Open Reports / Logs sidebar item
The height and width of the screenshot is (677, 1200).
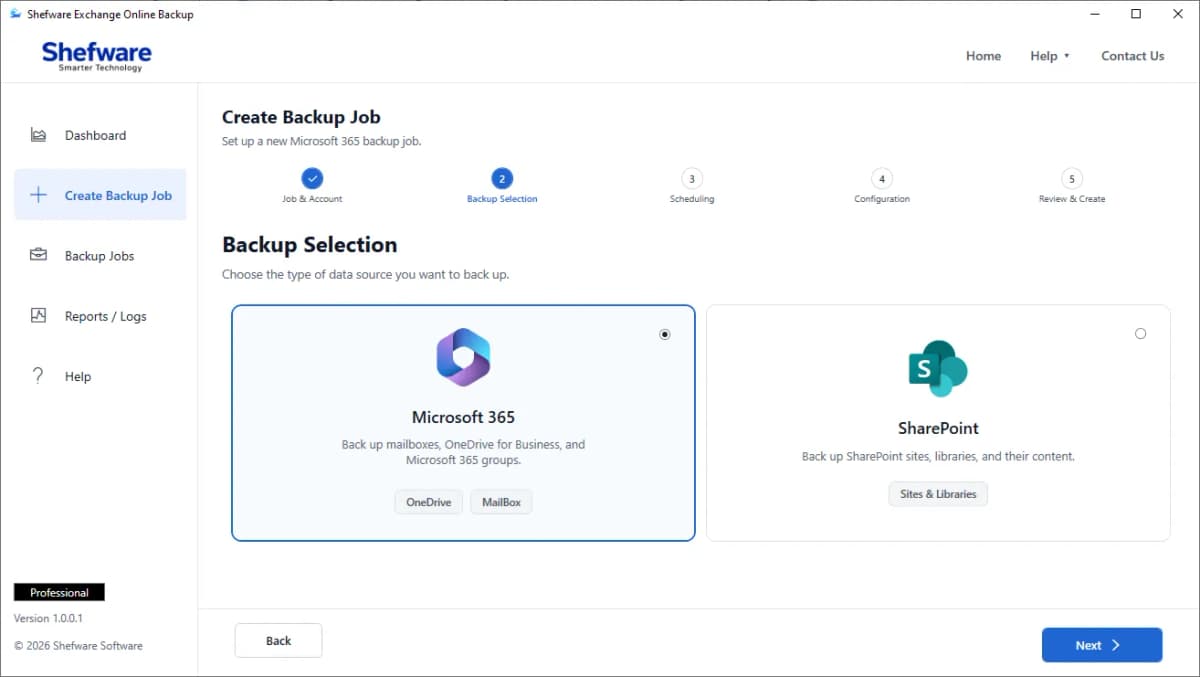(100, 316)
